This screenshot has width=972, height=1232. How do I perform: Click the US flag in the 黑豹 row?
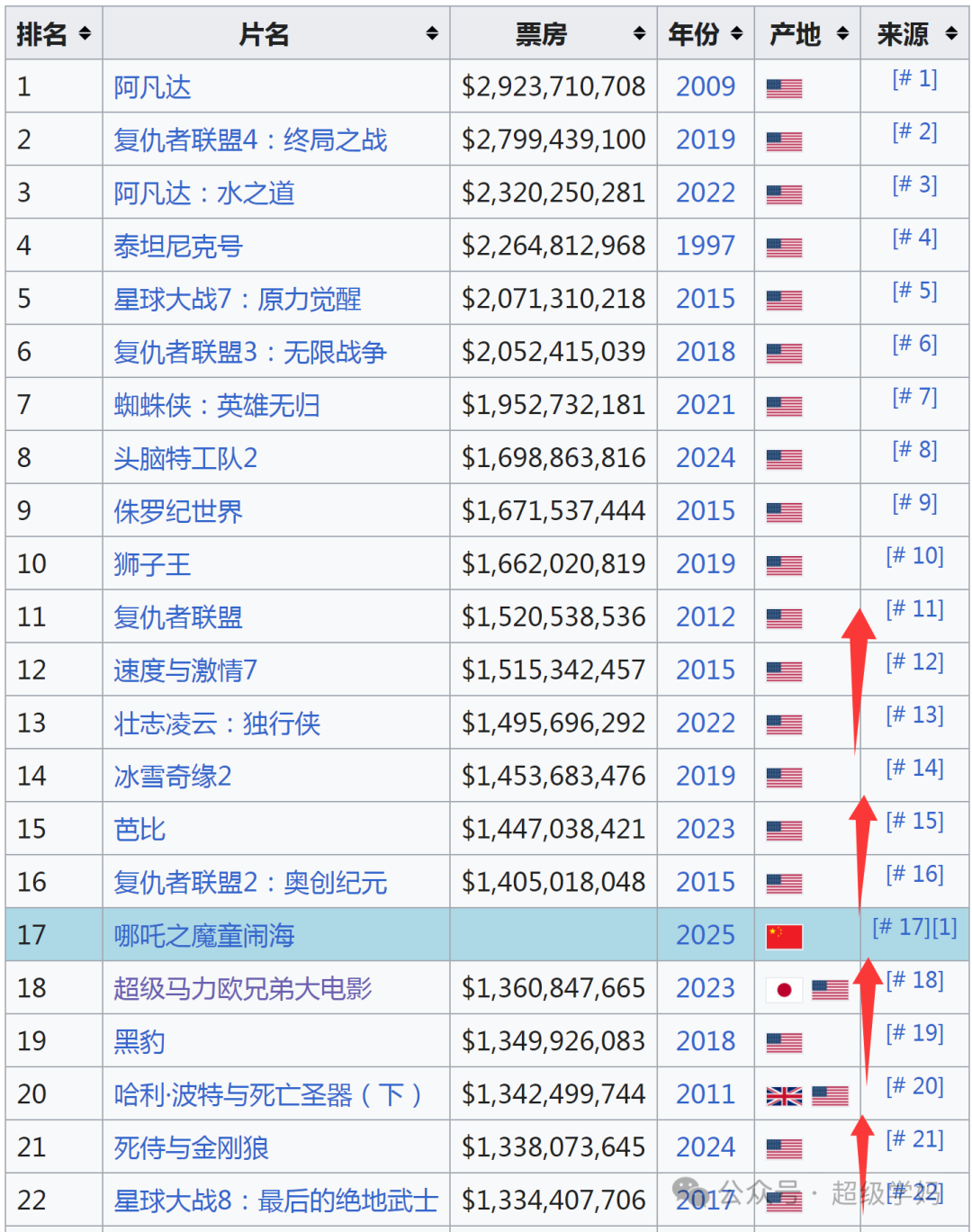coord(784,1043)
